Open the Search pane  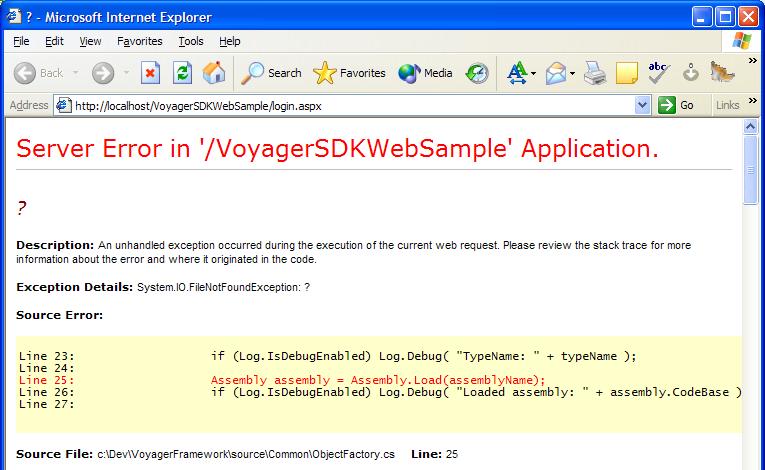pyautogui.click(x=272, y=73)
